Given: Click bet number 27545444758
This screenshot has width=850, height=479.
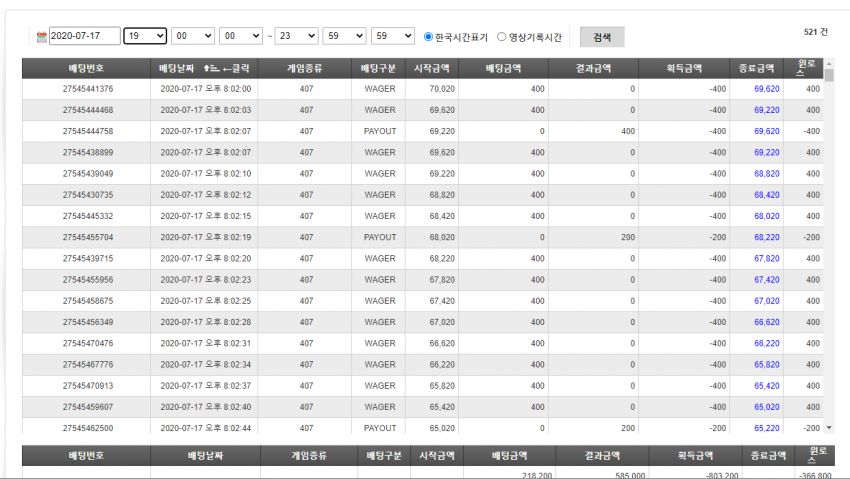Looking at the screenshot, I should [x=88, y=131].
